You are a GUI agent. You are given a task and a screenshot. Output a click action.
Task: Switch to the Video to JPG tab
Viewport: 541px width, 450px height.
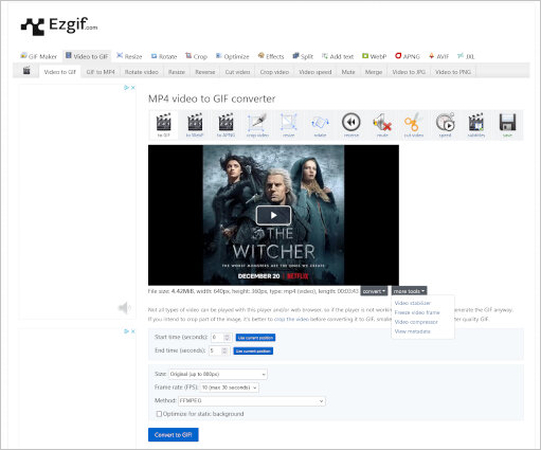pyautogui.click(x=409, y=72)
